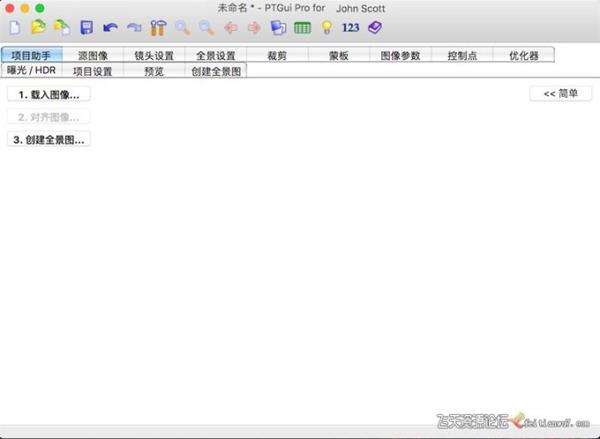This screenshot has width=600, height=439.
Task: Click the redo arrow icon
Action: (134, 28)
